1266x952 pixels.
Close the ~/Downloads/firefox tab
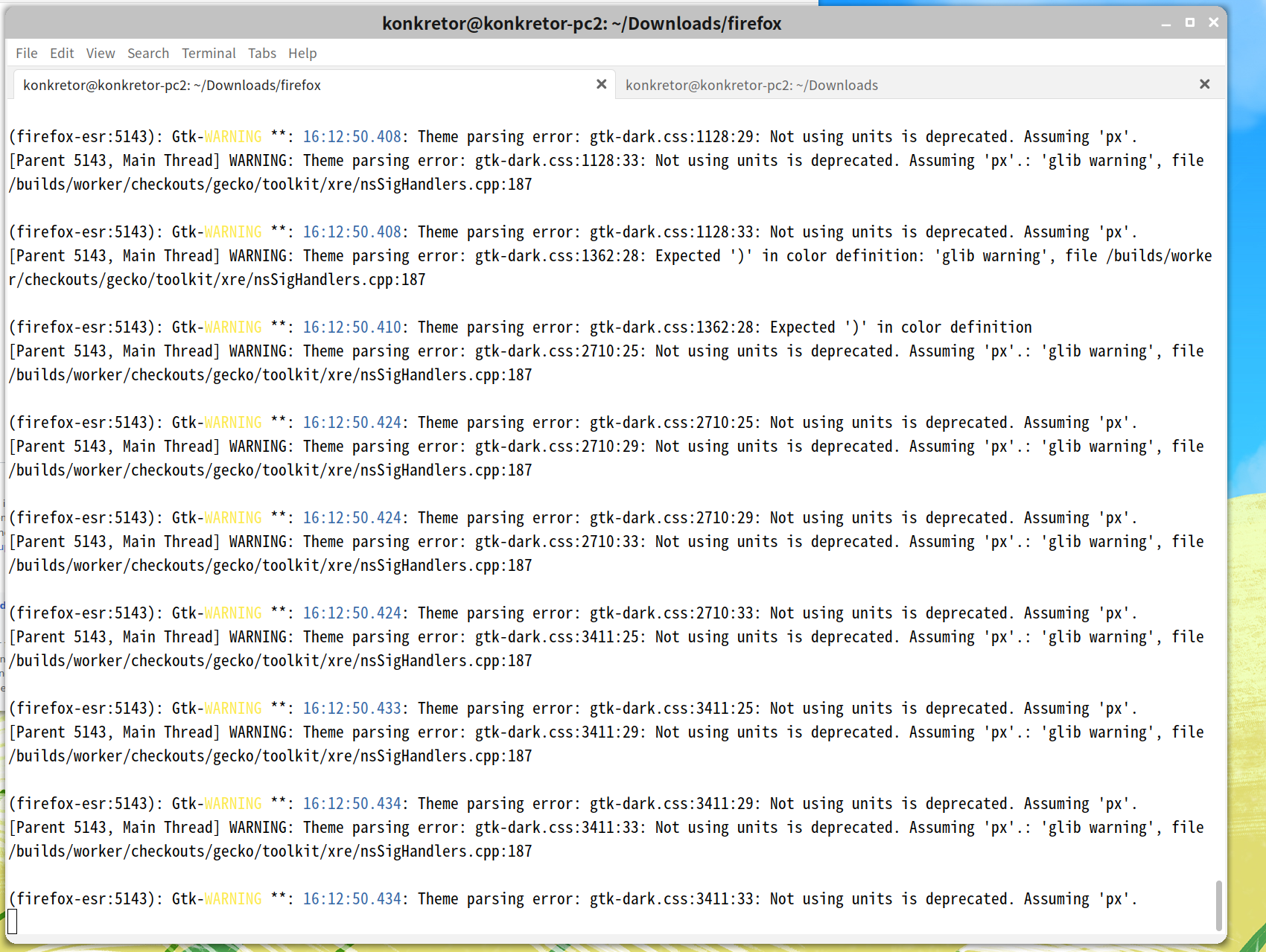pos(602,84)
